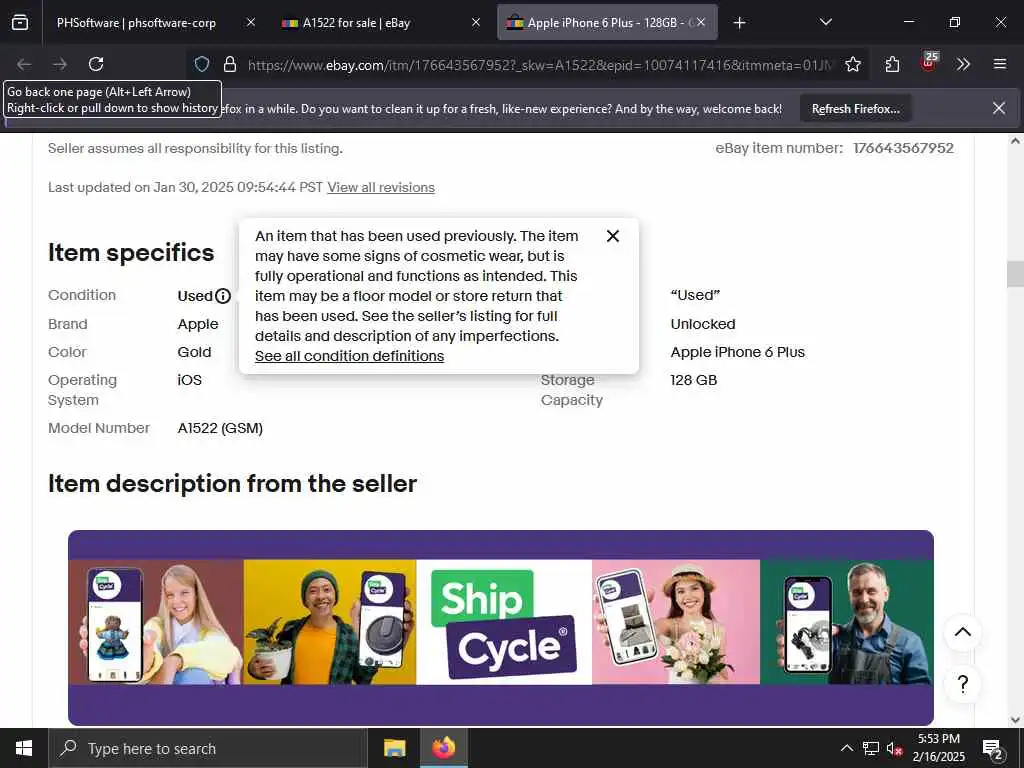Open a new tab with plus button
The height and width of the screenshot is (768, 1024).
(739, 23)
